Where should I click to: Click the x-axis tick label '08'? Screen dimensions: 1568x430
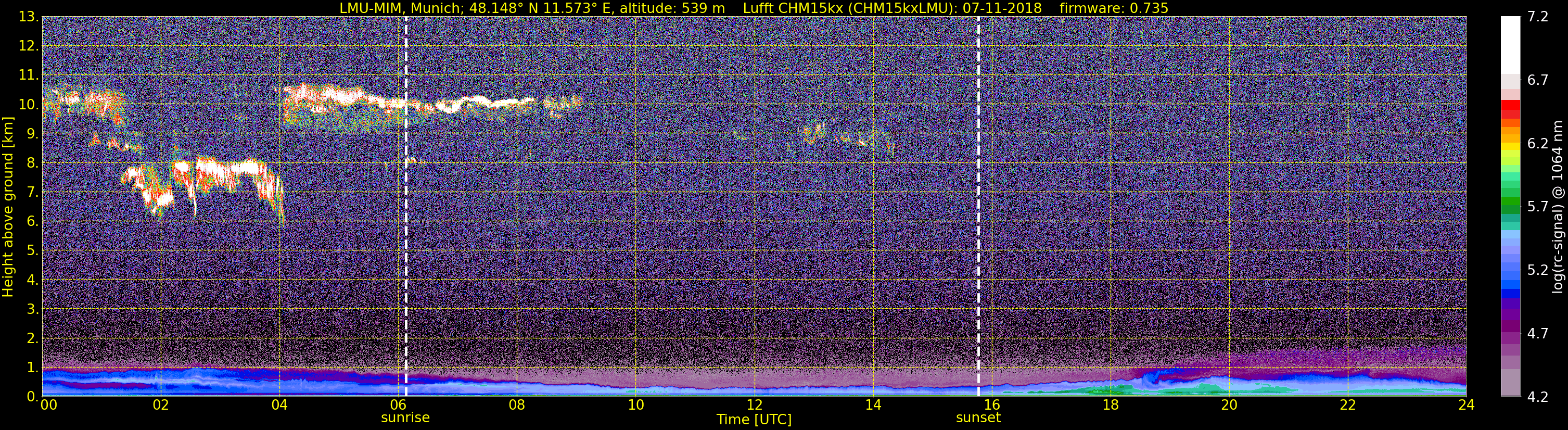[x=517, y=406]
